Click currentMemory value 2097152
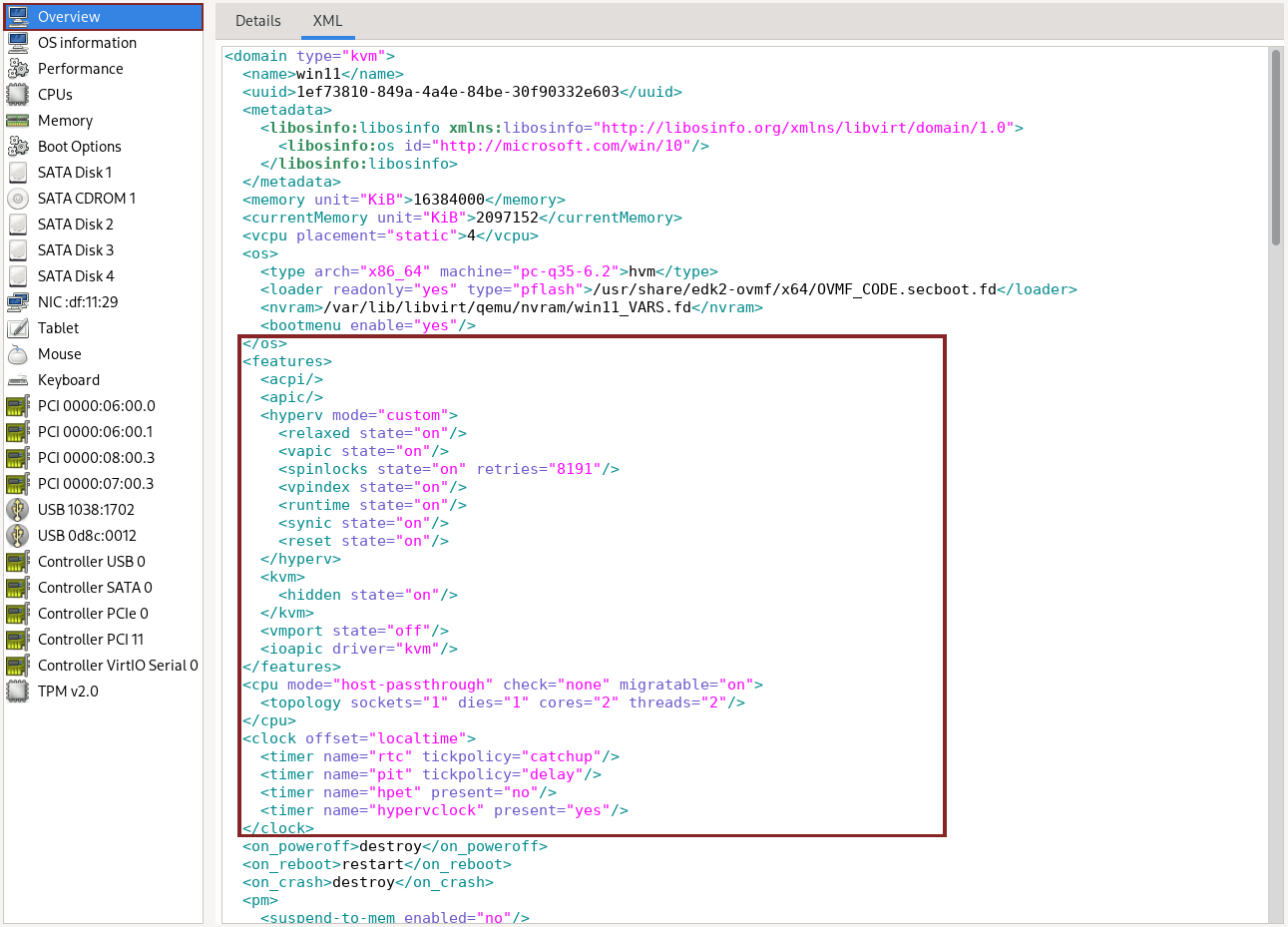 click(x=507, y=218)
